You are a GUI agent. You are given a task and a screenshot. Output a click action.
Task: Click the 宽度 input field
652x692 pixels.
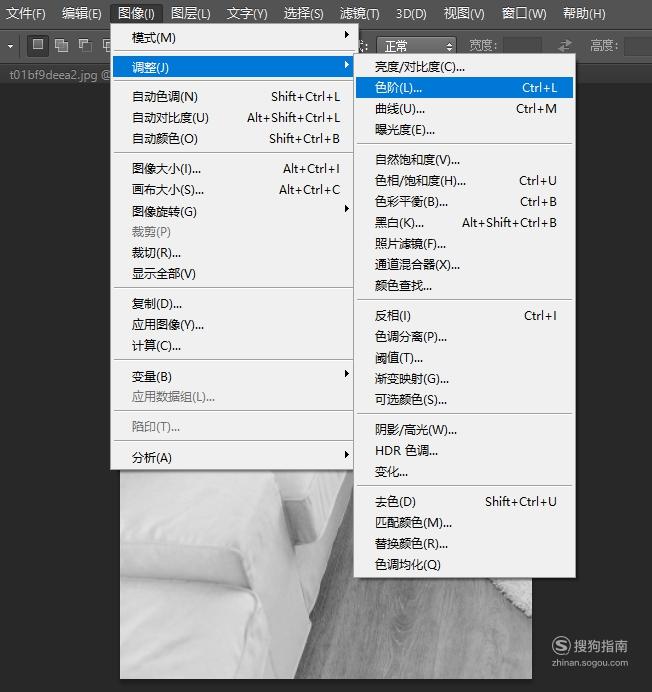(522, 45)
